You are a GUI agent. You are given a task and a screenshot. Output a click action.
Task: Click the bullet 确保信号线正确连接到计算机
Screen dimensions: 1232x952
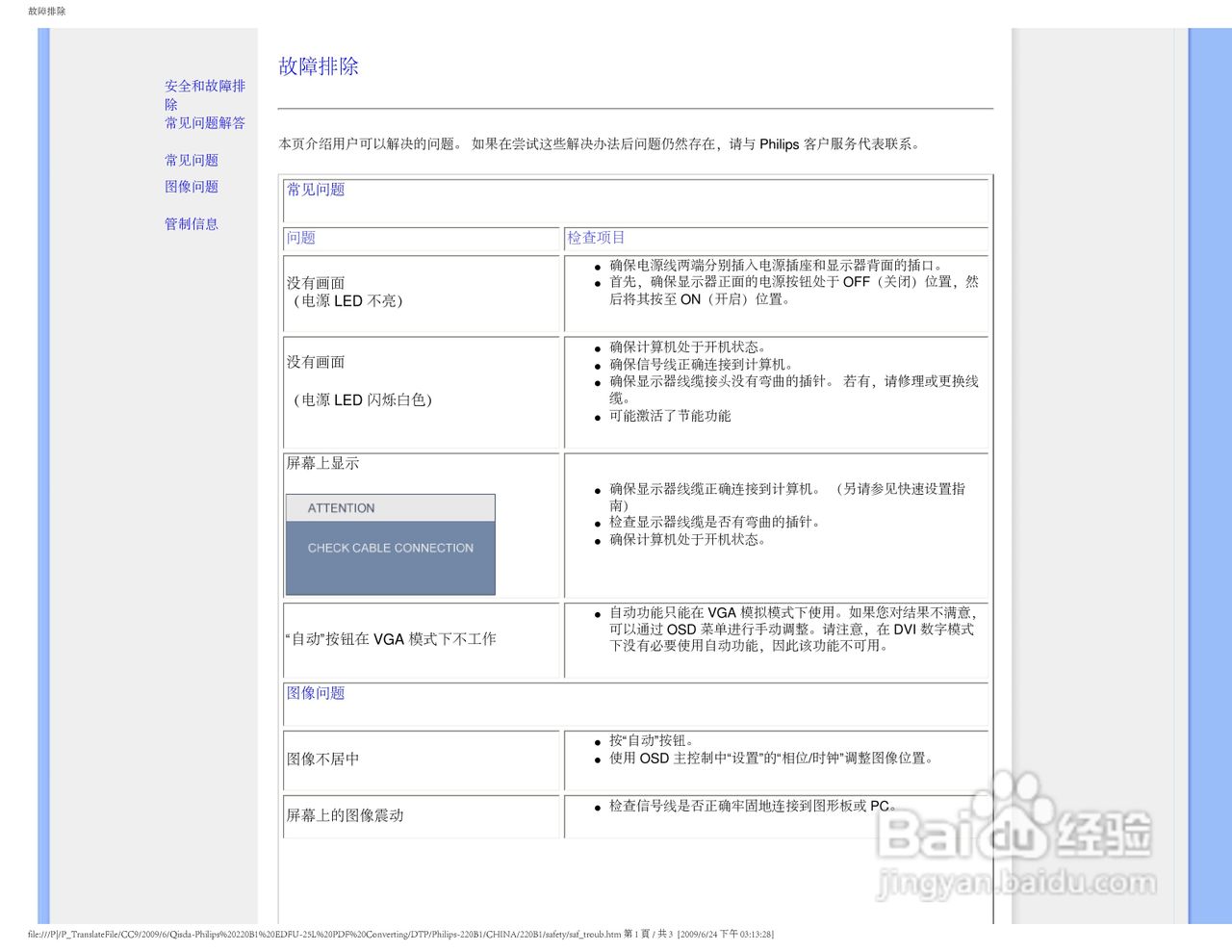point(701,365)
